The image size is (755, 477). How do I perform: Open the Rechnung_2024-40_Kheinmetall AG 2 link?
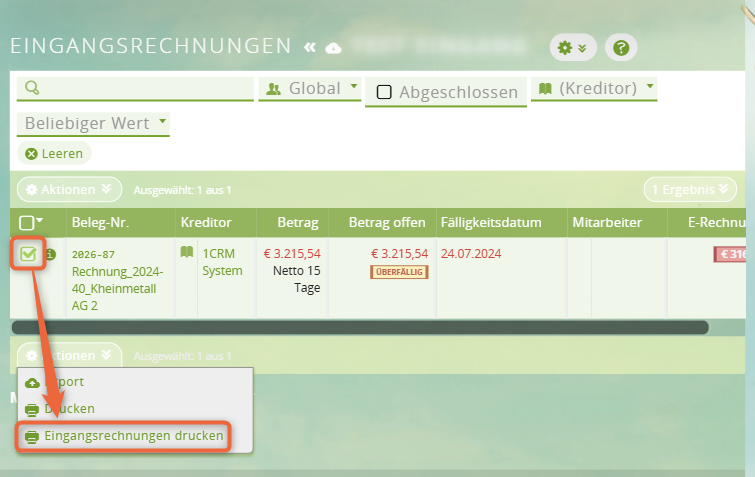(x=117, y=289)
